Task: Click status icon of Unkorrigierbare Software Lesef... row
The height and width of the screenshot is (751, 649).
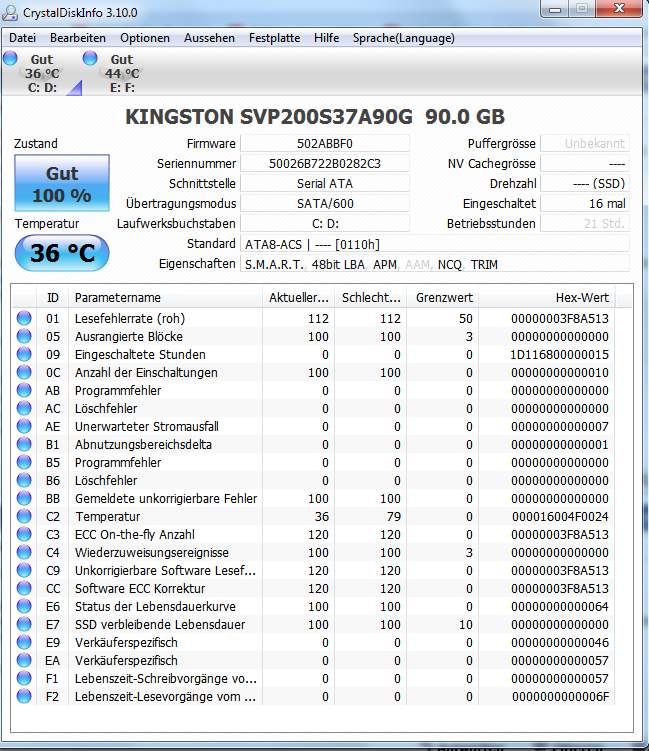Action: pyautogui.click(x=24, y=570)
